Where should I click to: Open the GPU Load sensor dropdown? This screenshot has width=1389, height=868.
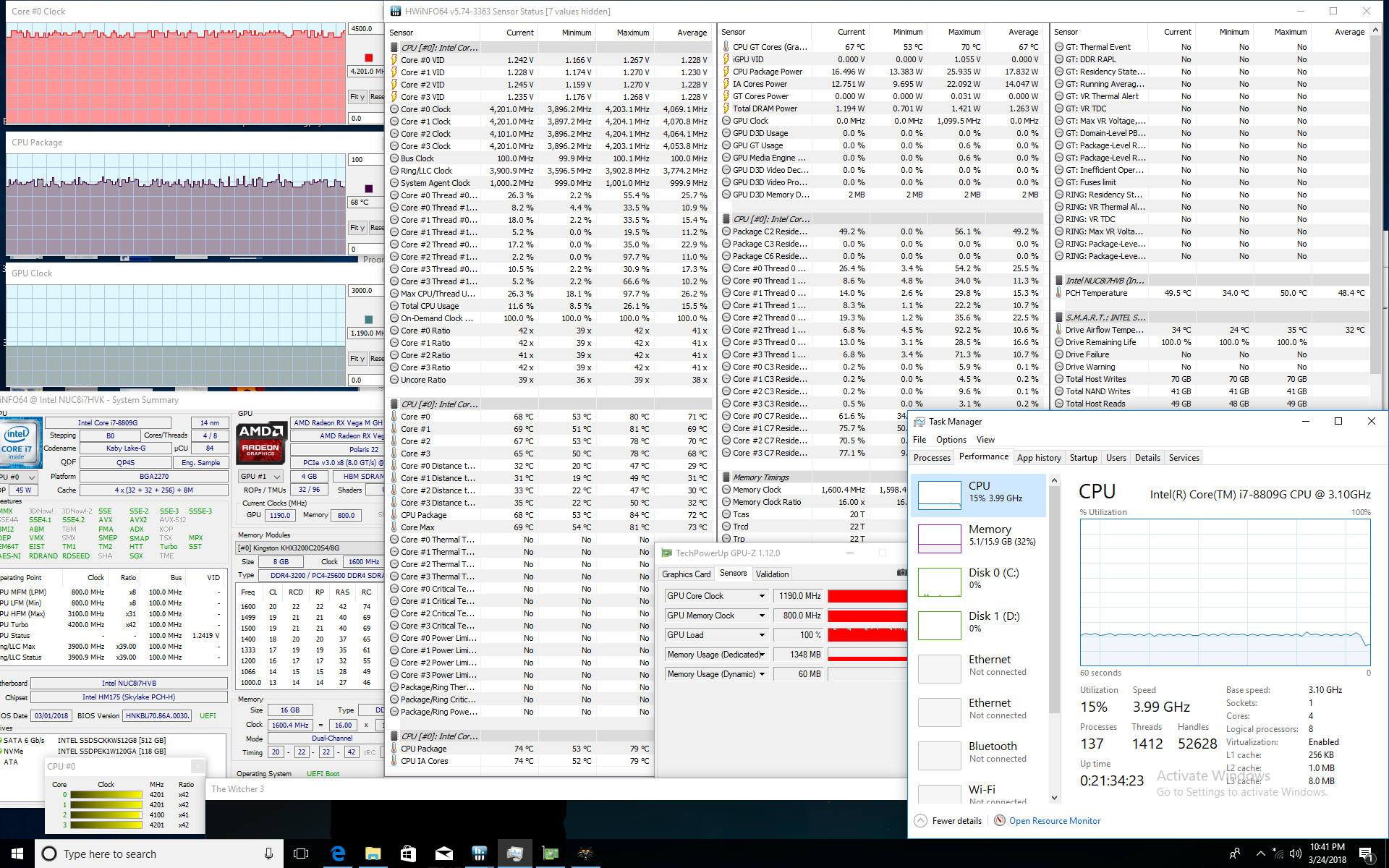(762, 635)
